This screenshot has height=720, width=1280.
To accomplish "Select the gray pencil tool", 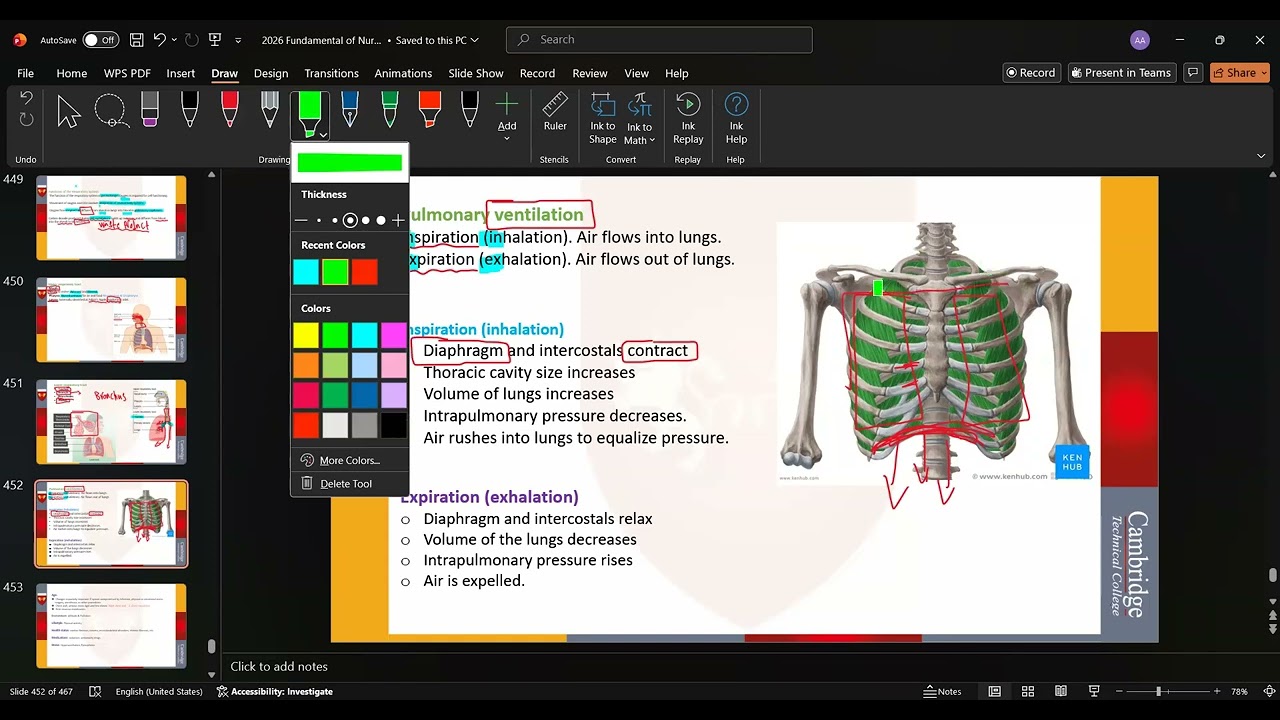I will click(269, 110).
